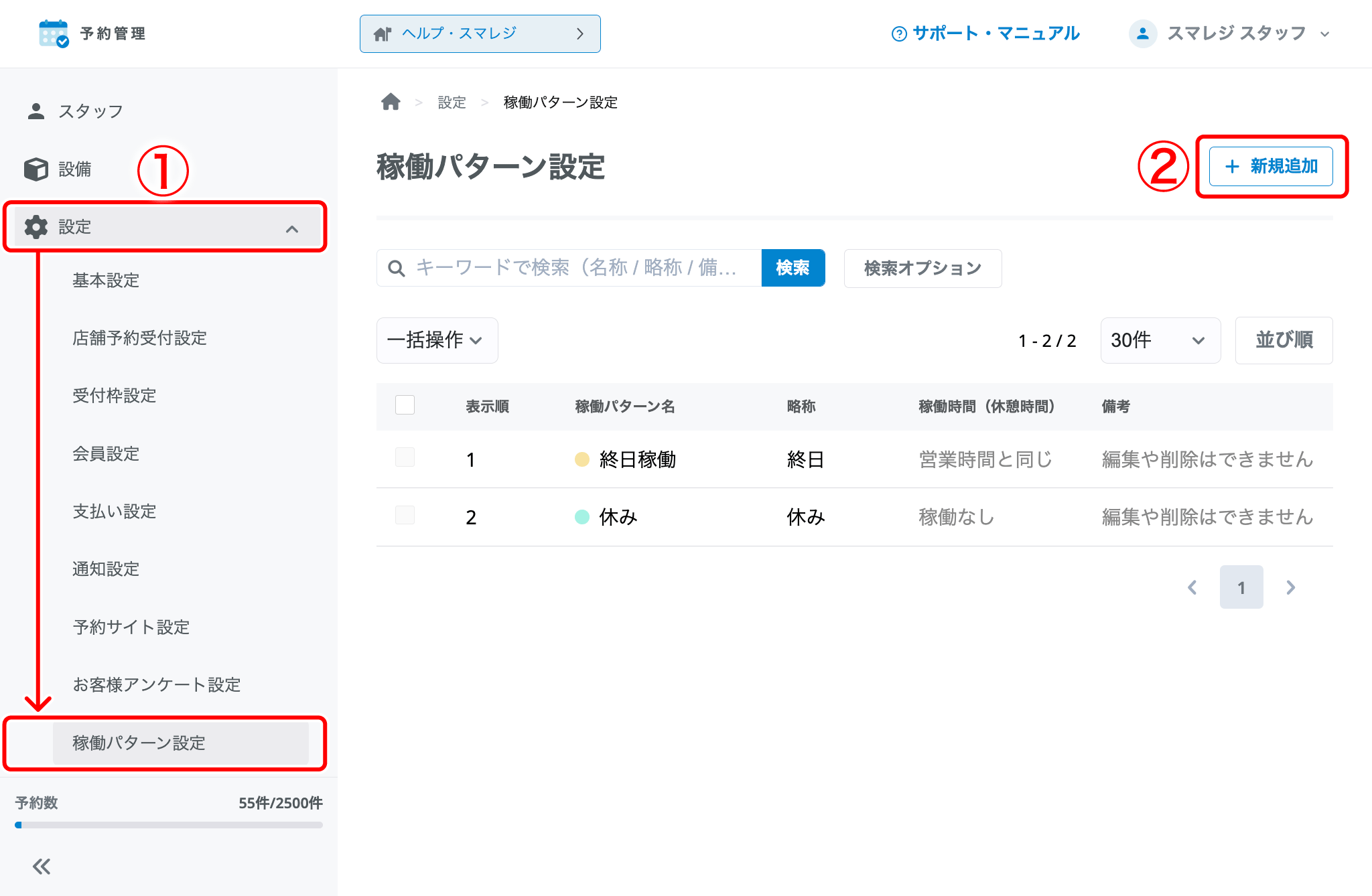Select 稼働パターン設定 in sidebar

(x=180, y=743)
